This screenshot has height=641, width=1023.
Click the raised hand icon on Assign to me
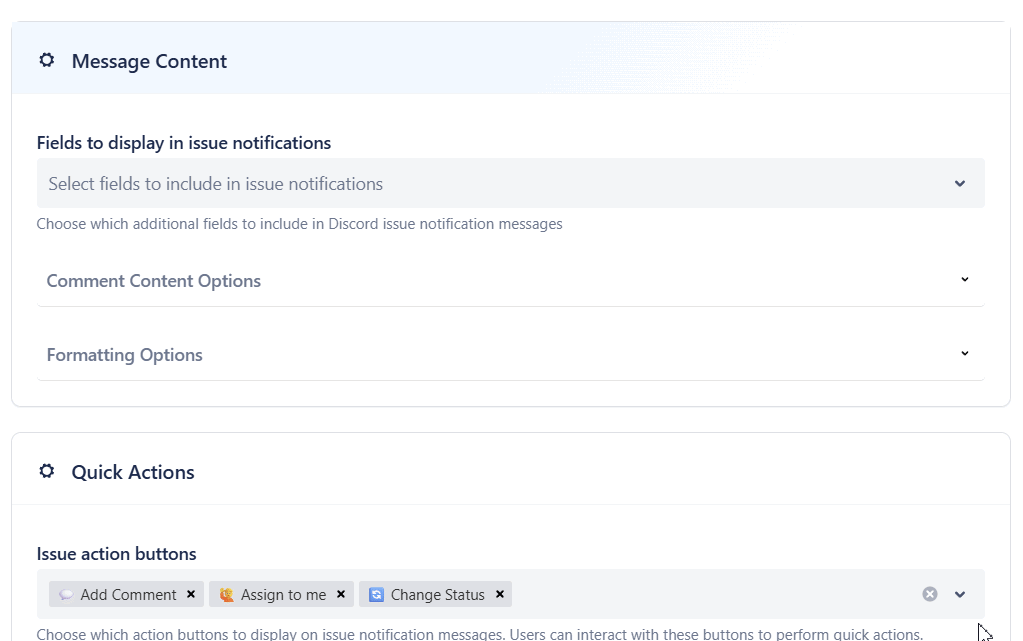tap(226, 594)
